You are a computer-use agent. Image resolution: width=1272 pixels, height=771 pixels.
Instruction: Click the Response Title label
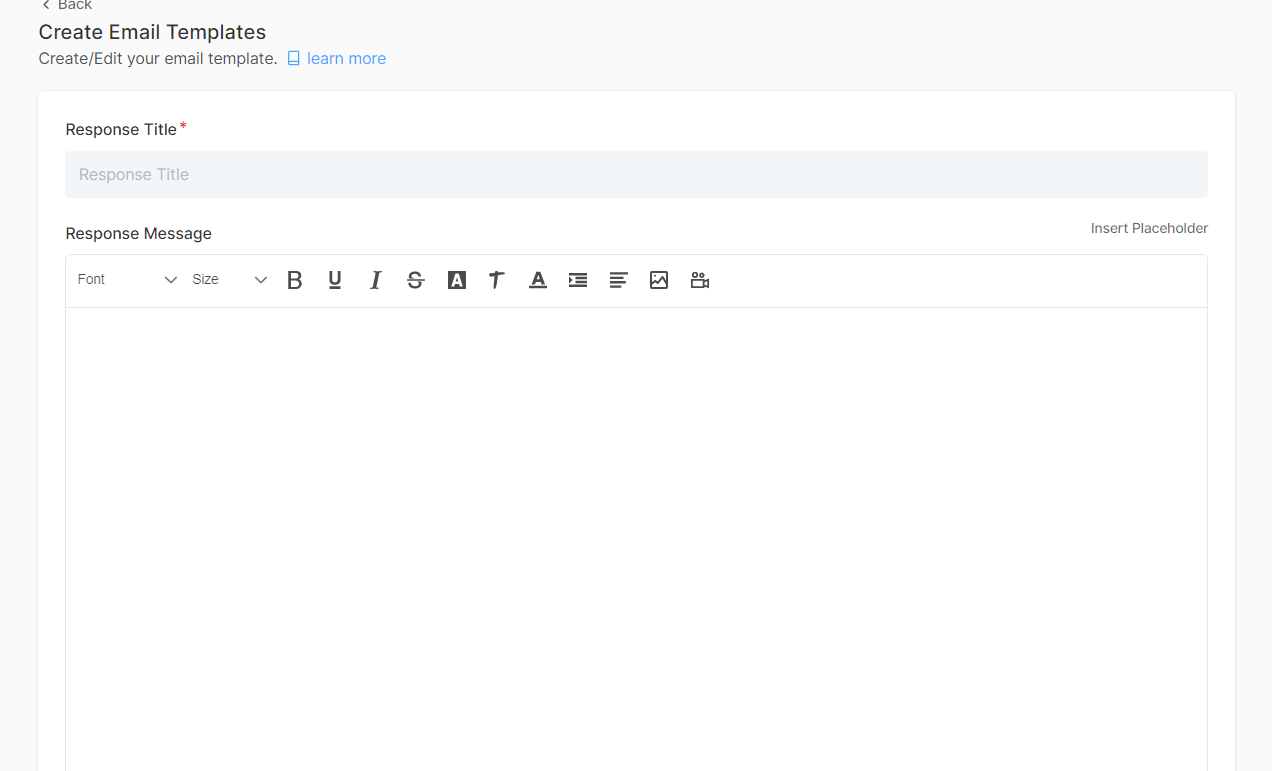[121, 129]
